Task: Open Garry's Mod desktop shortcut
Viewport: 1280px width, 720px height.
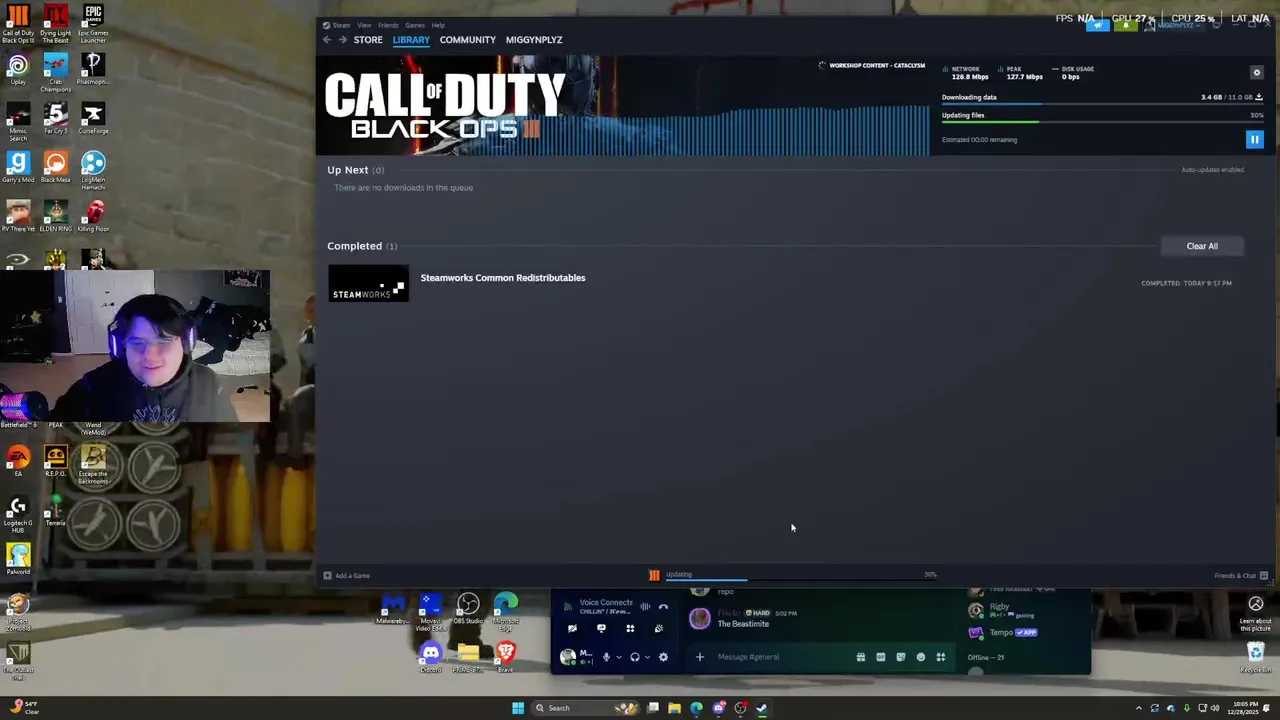Action: 18,167
